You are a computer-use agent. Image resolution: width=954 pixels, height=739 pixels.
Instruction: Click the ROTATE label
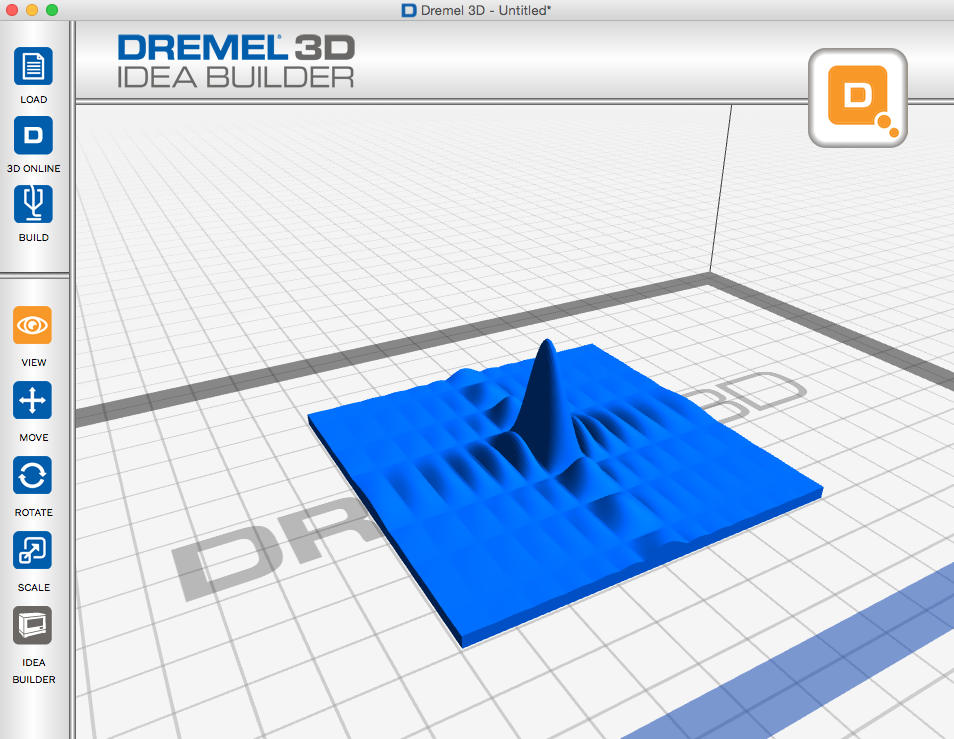coord(33,512)
